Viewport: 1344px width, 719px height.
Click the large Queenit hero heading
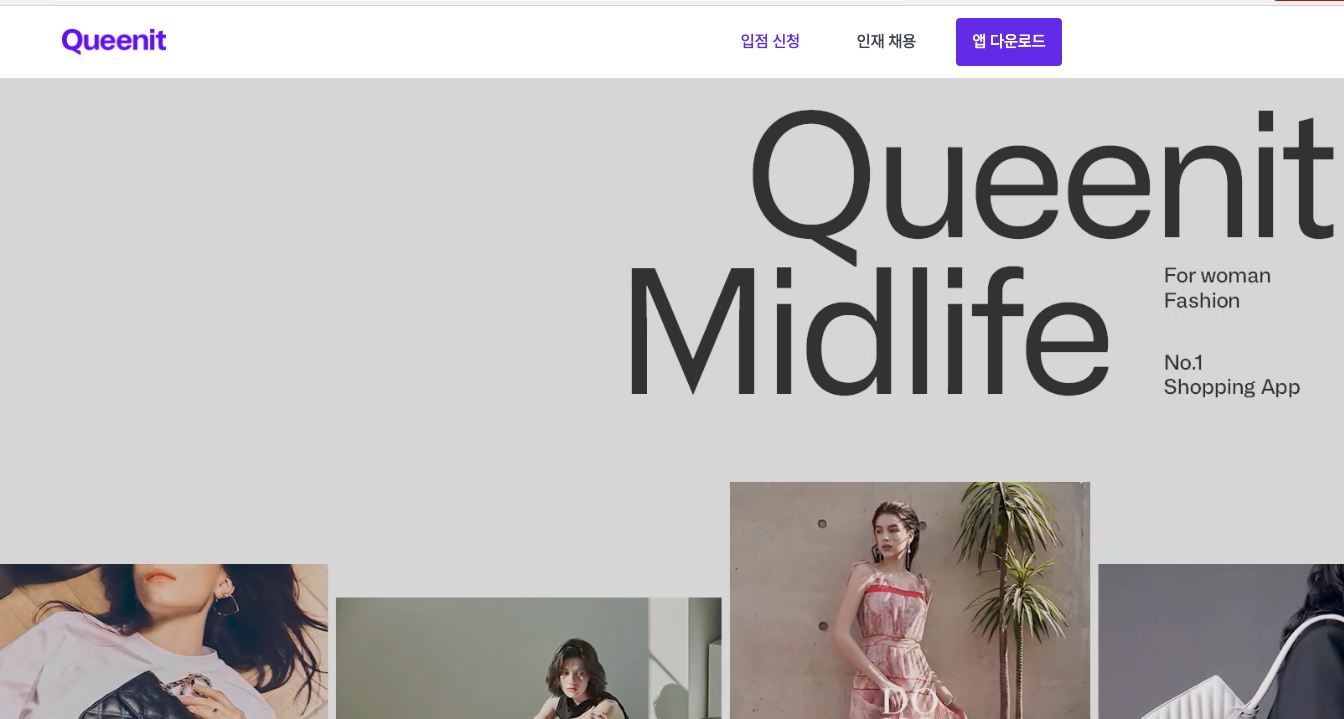(1042, 180)
